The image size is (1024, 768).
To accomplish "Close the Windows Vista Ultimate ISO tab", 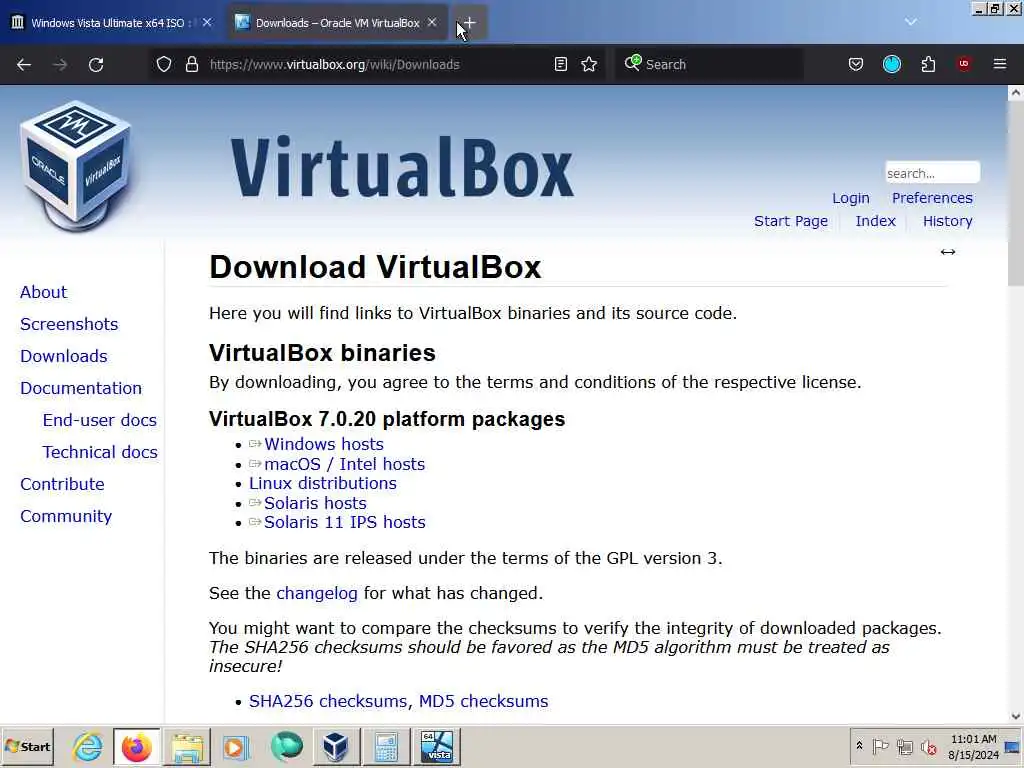I will click(207, 22).
